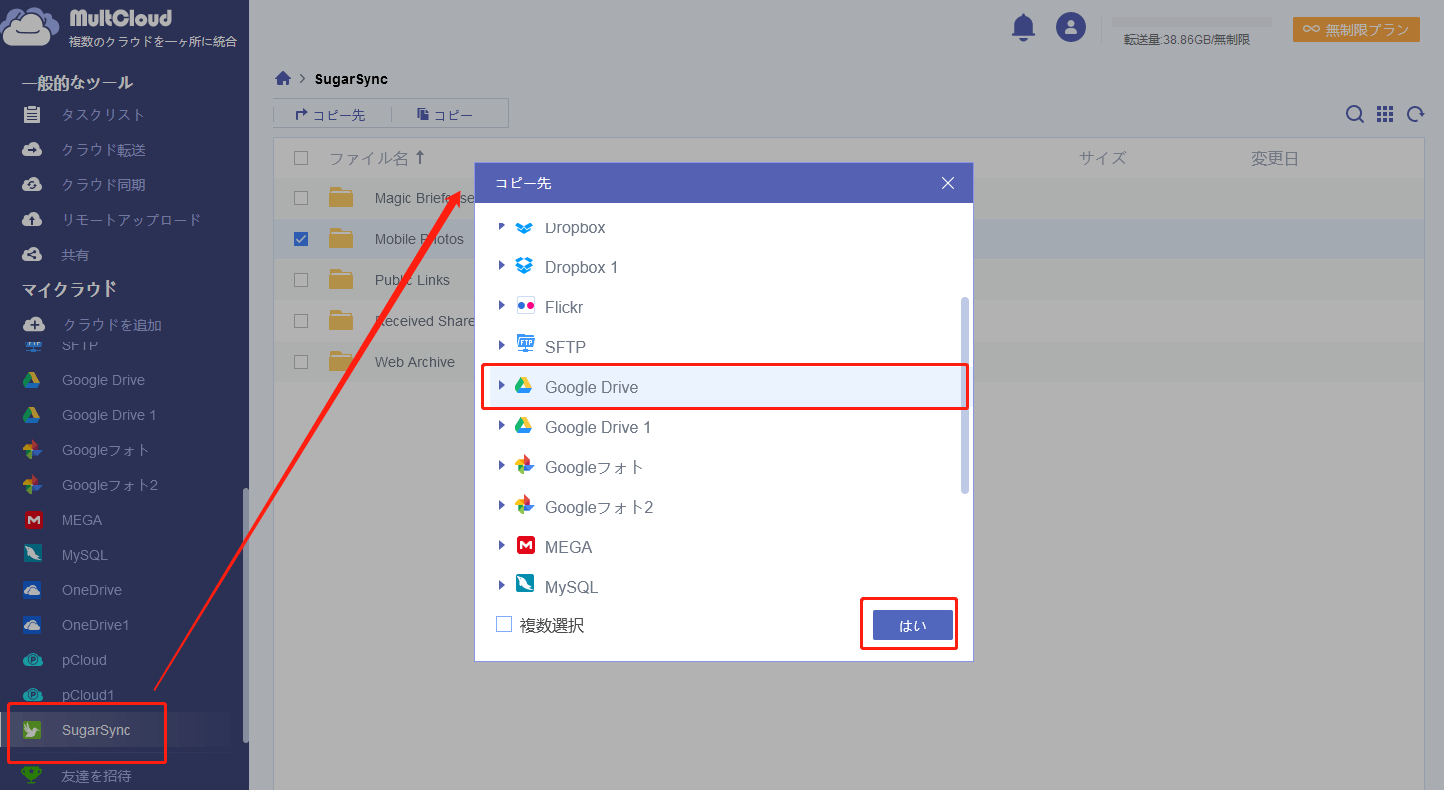Check the Public Links row checkbox
1444x790 pixels.
pos(301,280)
